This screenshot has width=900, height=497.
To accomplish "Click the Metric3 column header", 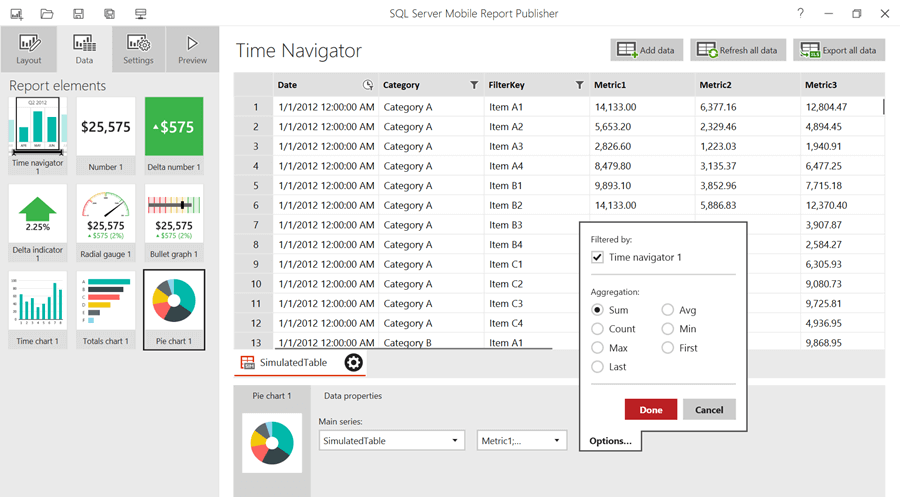I will 843,85.
